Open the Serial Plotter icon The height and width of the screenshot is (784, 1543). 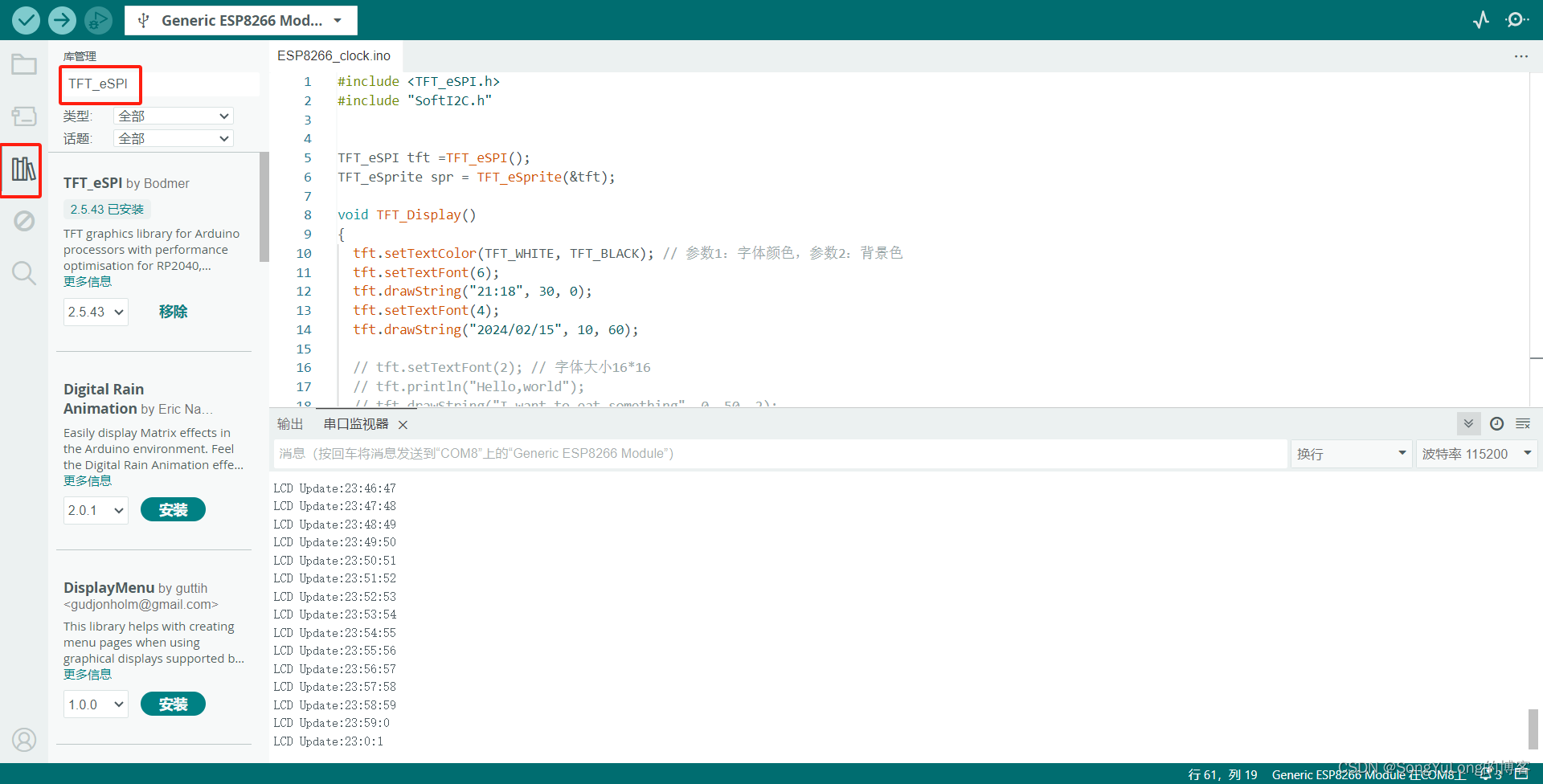[x=1481, y=20]
